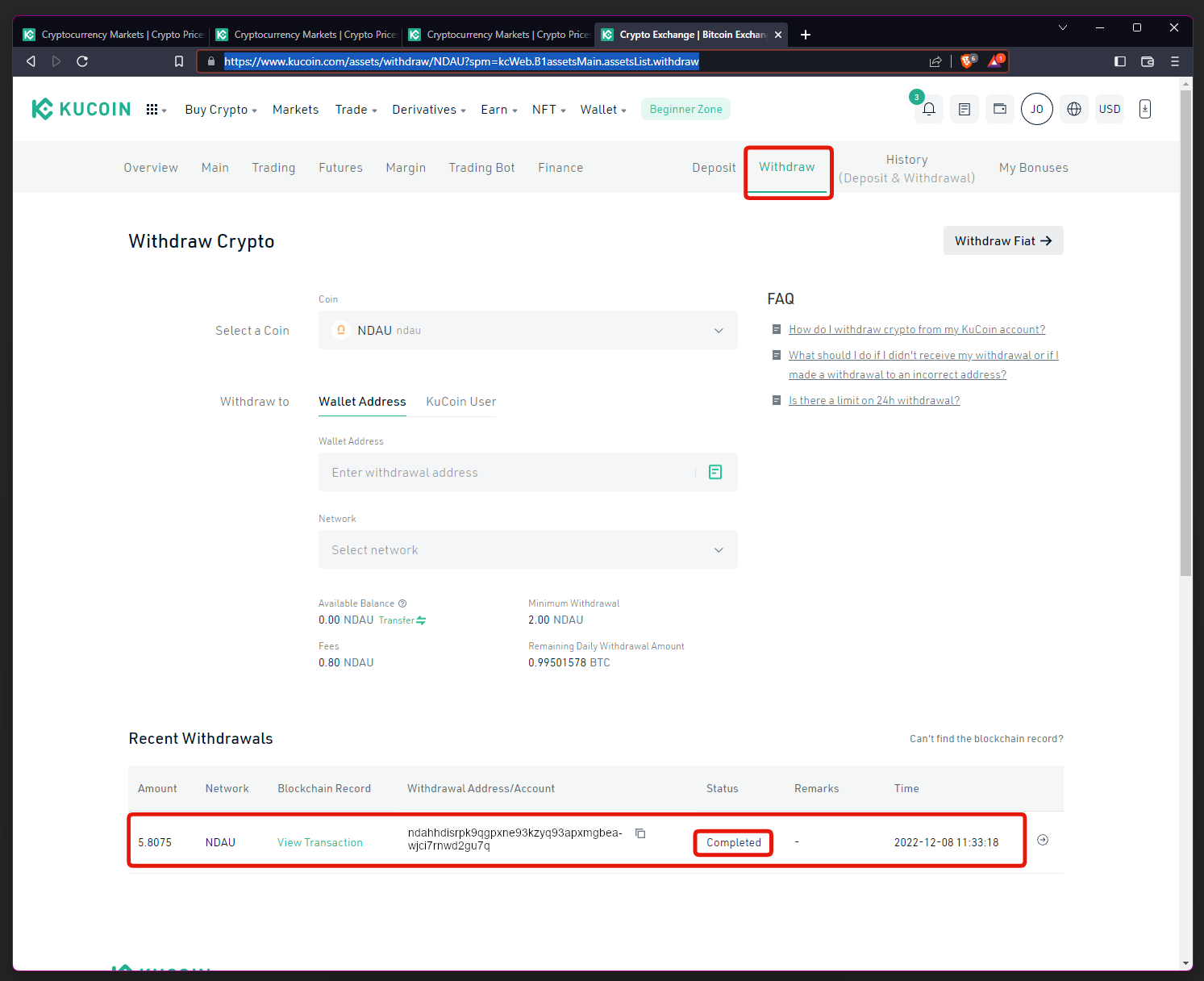Open FAQ about not receiving my withdrawal
Image resolution: width=1204 pixels, height=981 pixels.
(923, 365)
